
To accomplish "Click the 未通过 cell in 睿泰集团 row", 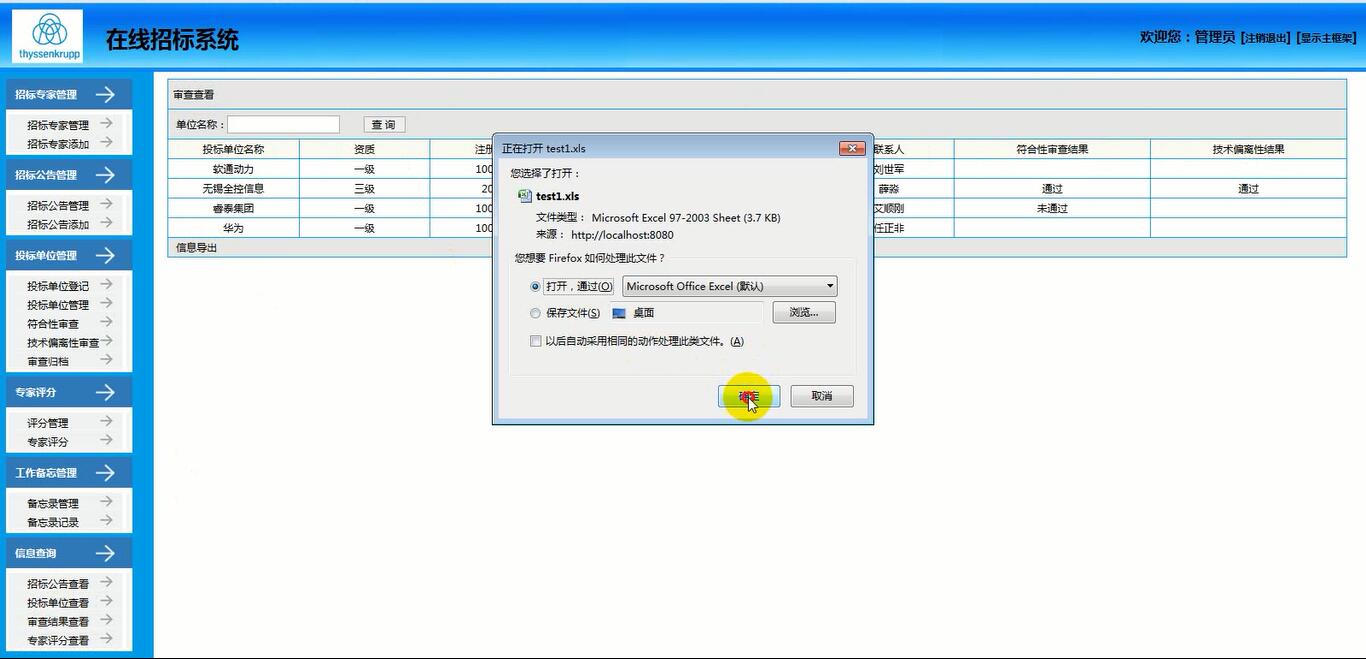I will [x=1052, y=208].
